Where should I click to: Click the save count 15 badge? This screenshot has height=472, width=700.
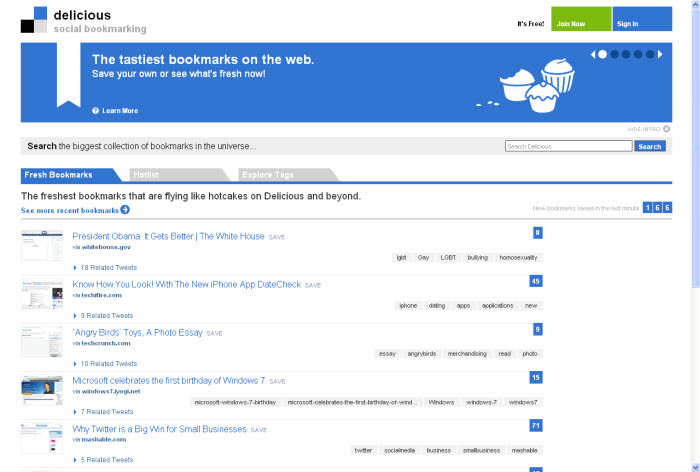[x=536, y=378]
